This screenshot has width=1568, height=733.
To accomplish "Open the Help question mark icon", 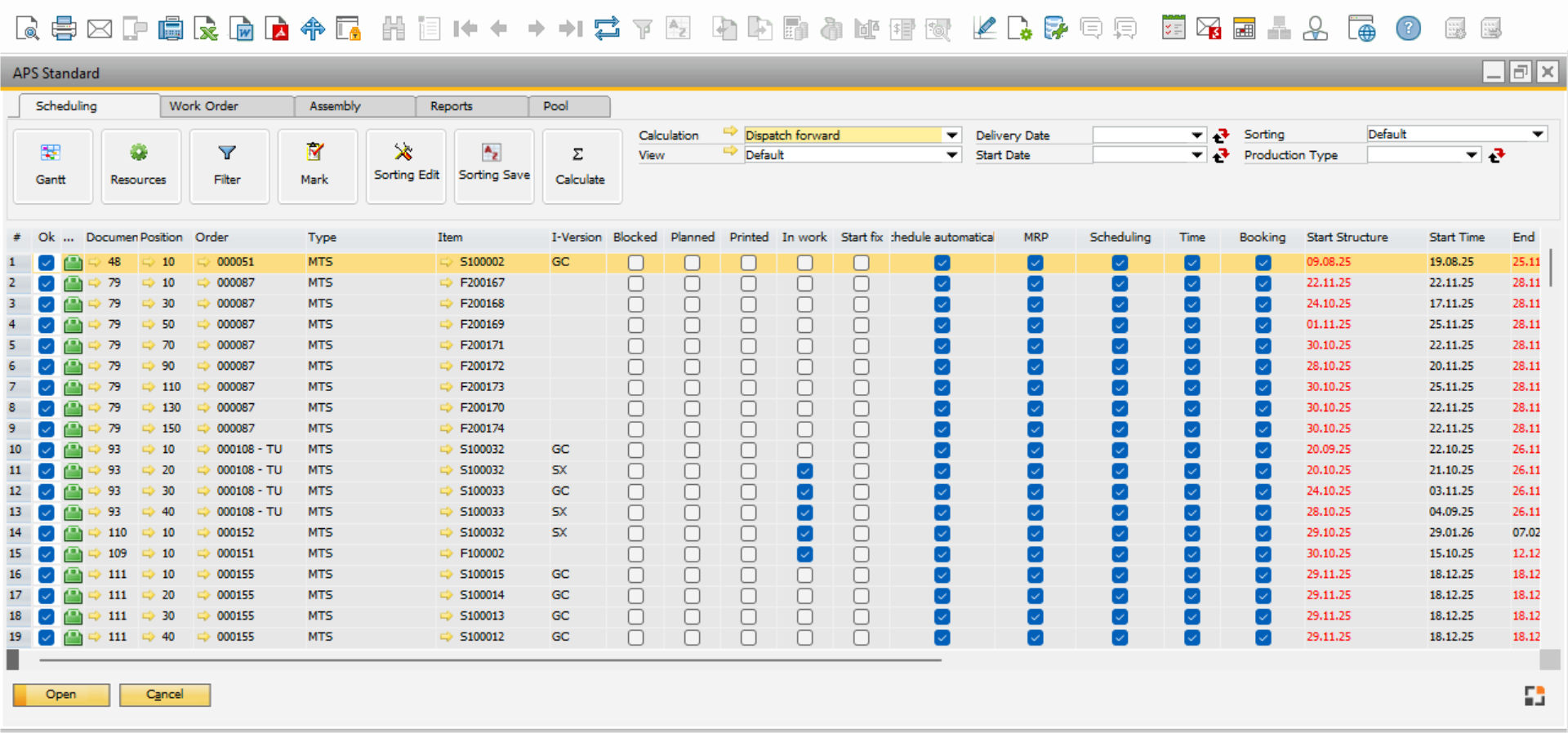I will click(1408, 29).
